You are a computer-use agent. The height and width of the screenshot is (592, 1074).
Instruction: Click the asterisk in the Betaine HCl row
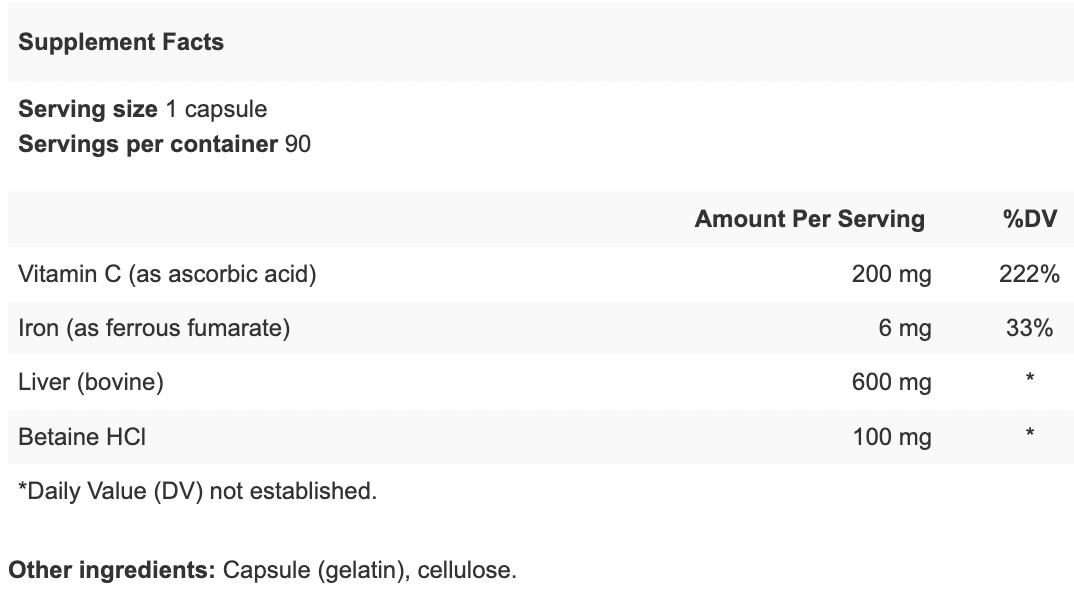pyautogui.click(x=1029, y=434)
